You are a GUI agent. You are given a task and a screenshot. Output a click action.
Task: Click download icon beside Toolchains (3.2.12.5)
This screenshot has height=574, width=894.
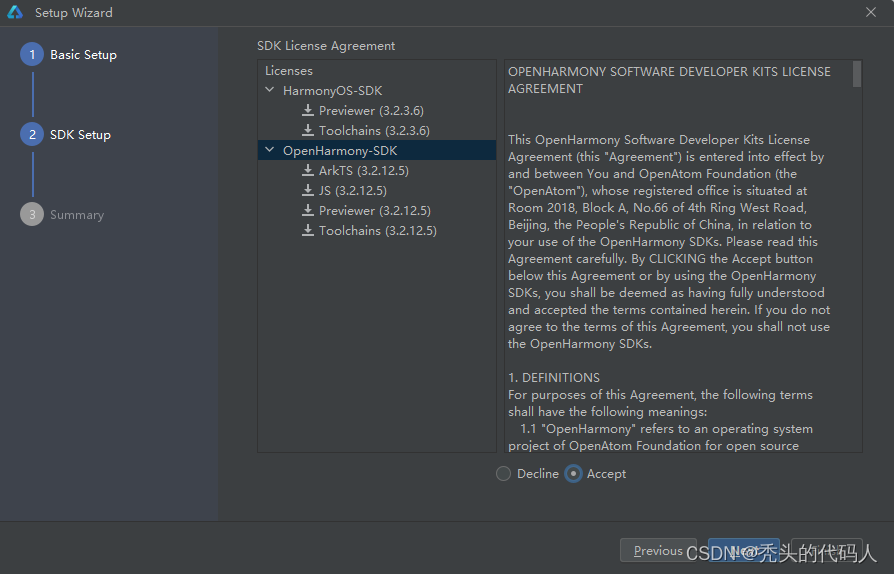(x=308, y=230)
